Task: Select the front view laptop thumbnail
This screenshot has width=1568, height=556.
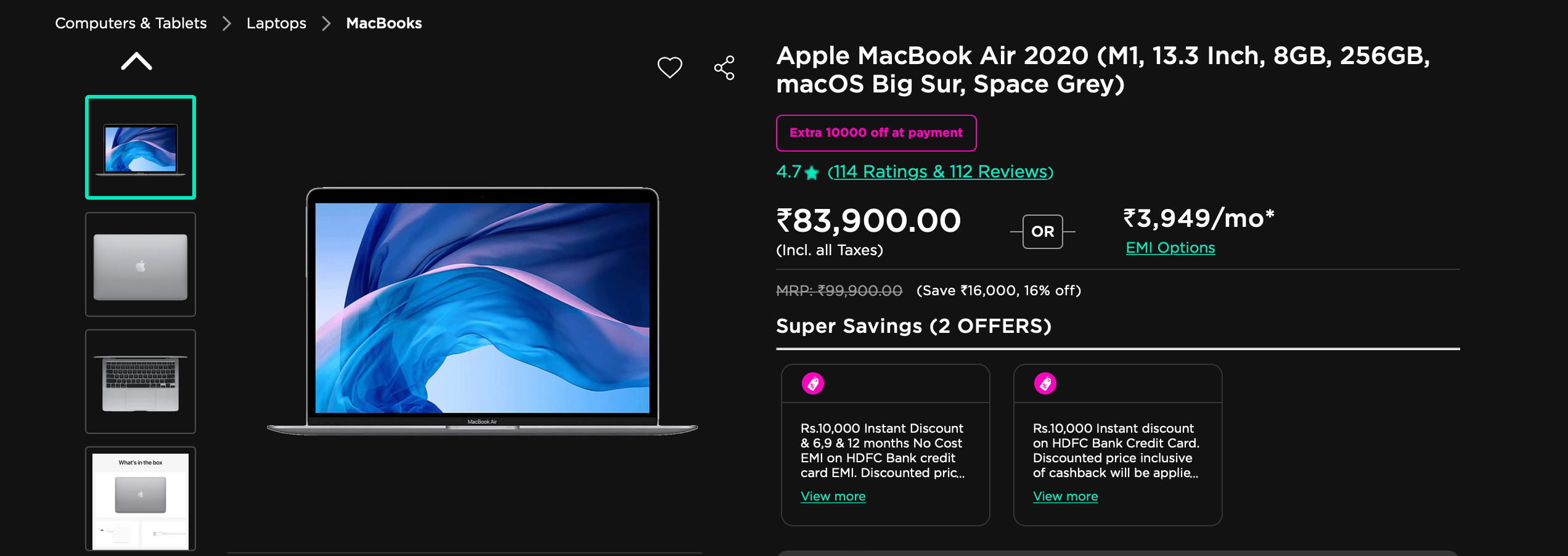Action: pos(141,147)
